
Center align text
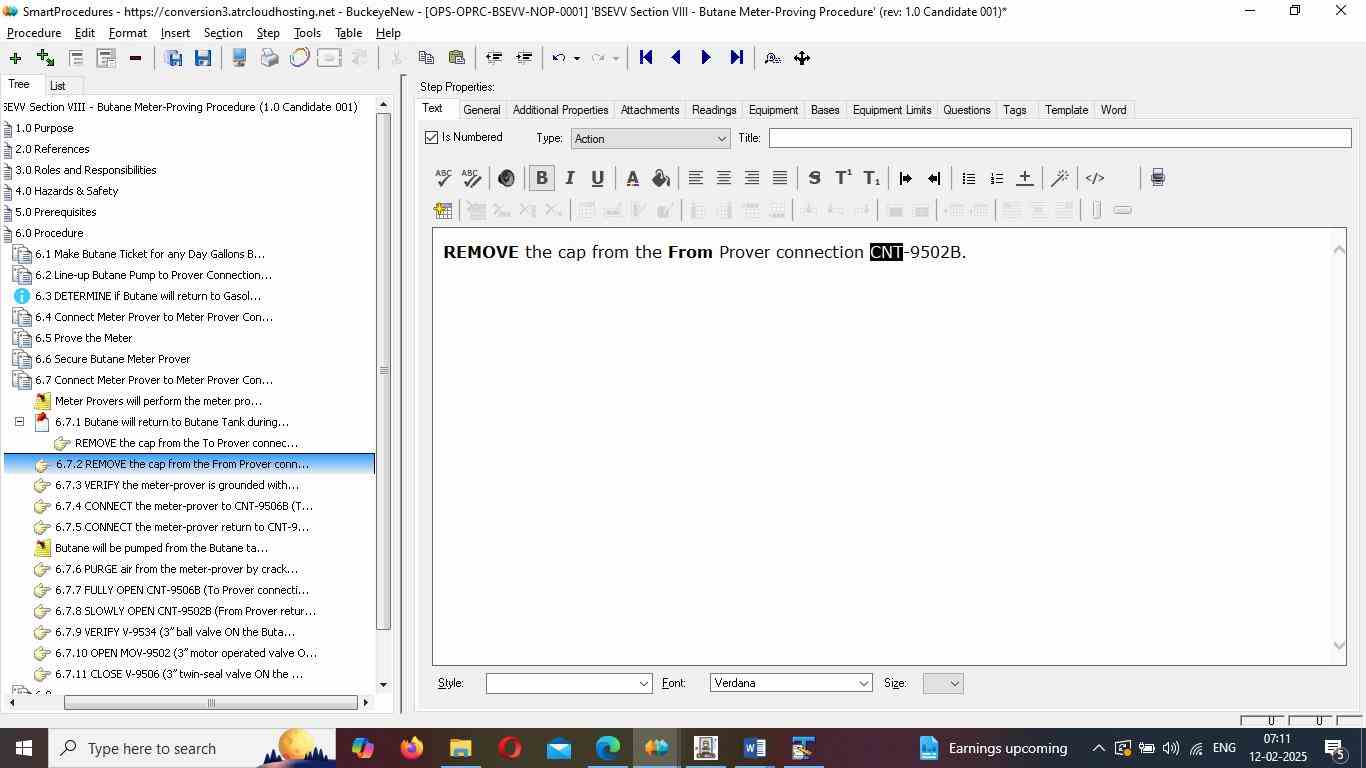(723, 178)
